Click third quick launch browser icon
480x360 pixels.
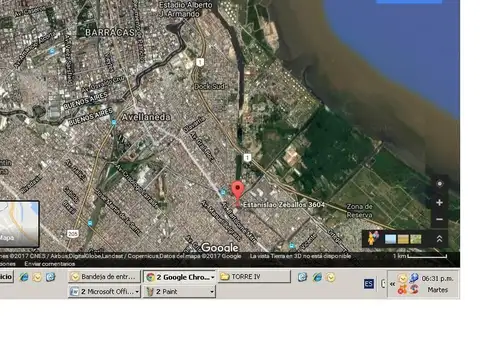[x=50, y=277]
